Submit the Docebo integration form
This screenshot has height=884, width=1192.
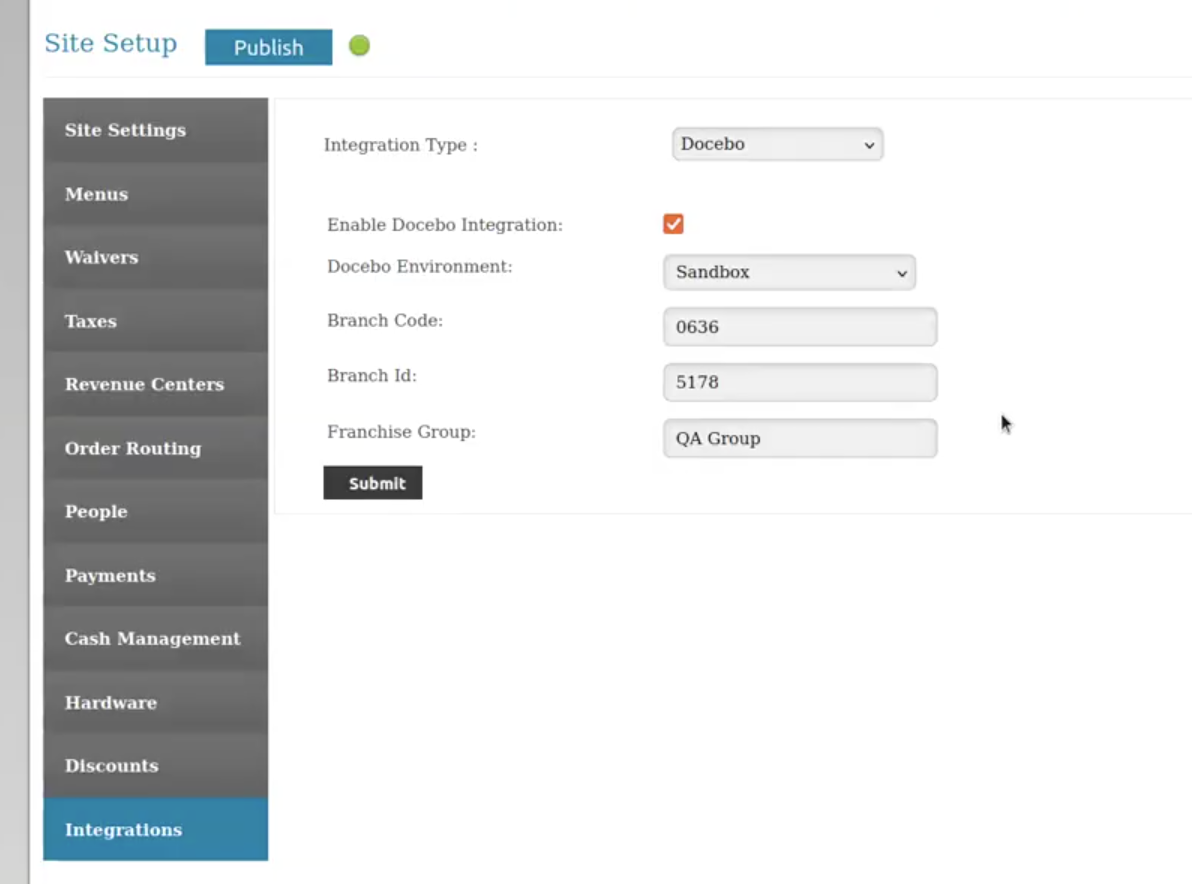372,483
